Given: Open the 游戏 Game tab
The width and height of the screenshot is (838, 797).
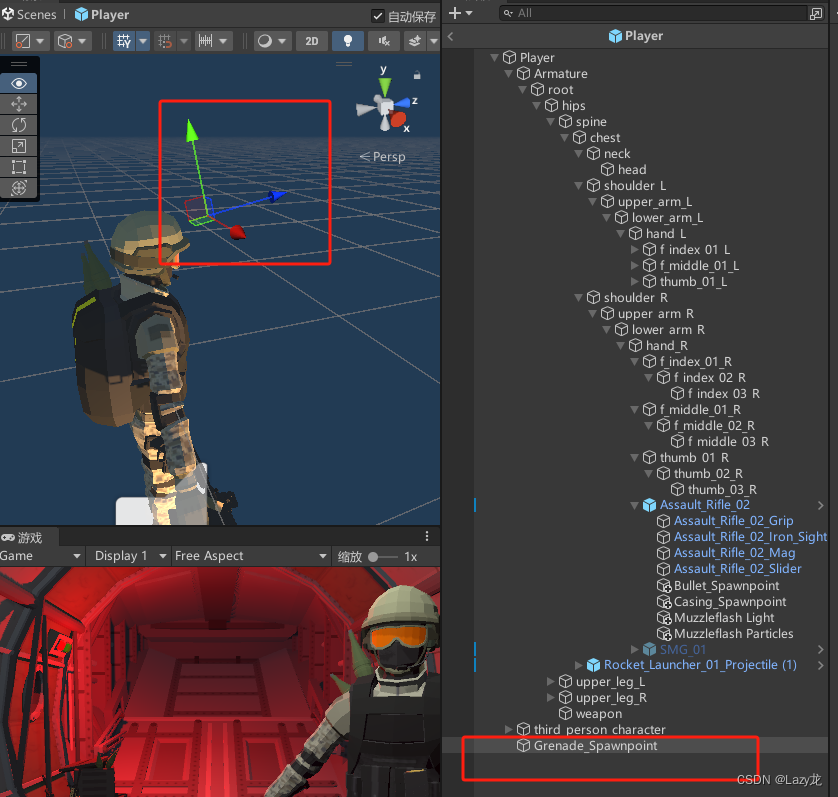Looking at the screenshot, I should [x=22, y=537].
